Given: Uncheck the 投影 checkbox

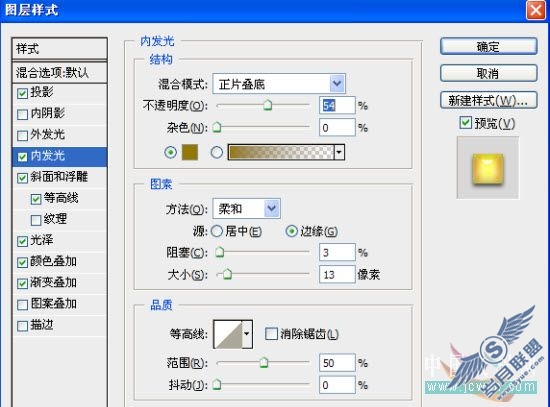Looking at the screenshot, I should click(x=22, y=93).
